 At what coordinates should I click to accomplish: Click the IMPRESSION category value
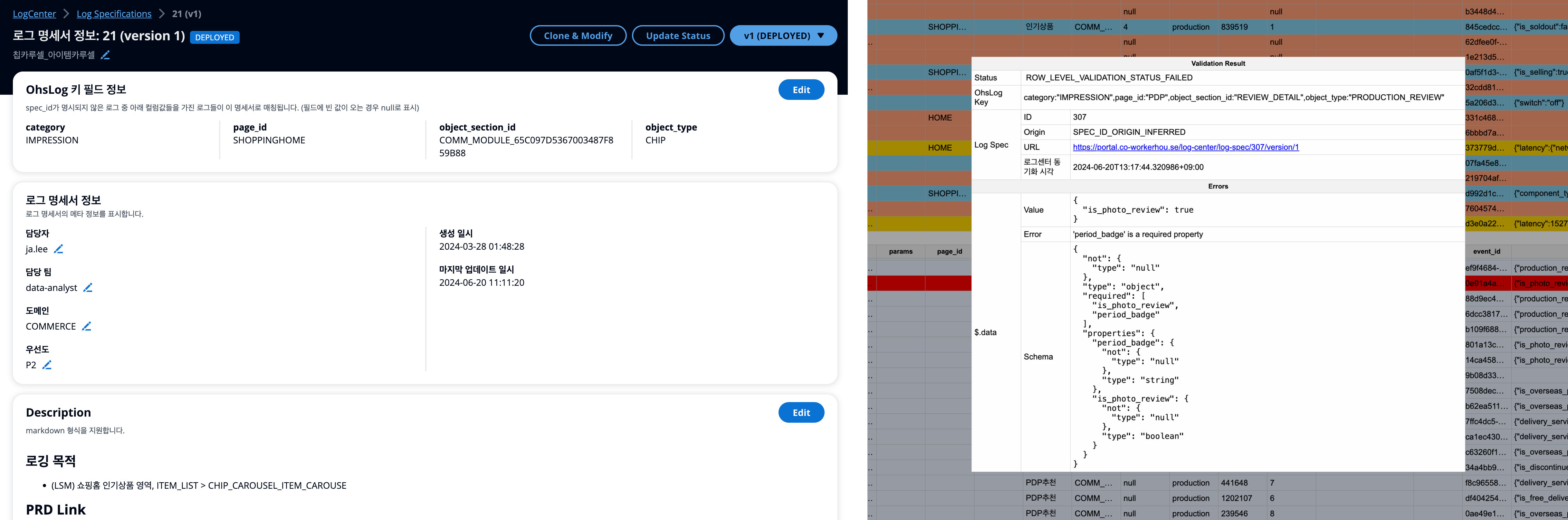52,140
